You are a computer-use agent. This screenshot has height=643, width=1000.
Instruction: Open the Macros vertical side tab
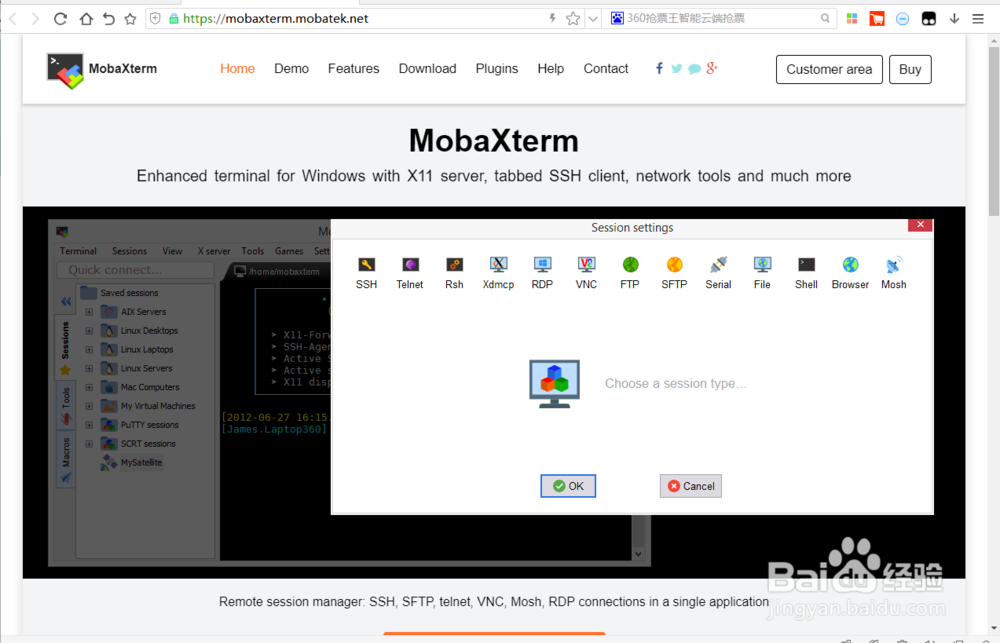(x=66, y=459)
